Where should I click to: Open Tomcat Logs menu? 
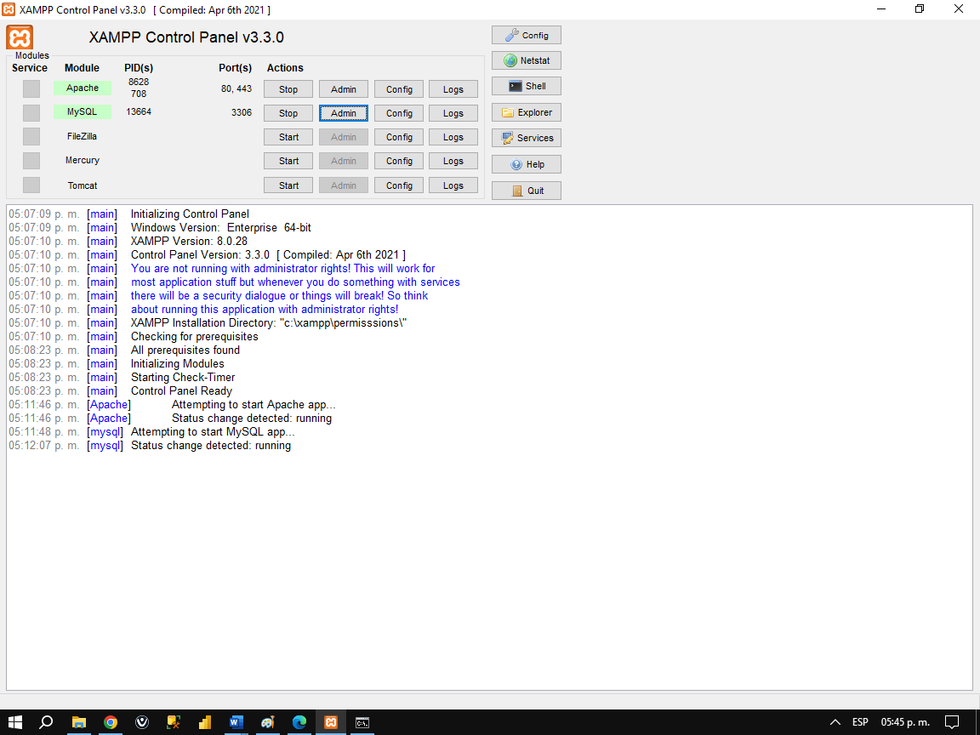coord(453,186)
